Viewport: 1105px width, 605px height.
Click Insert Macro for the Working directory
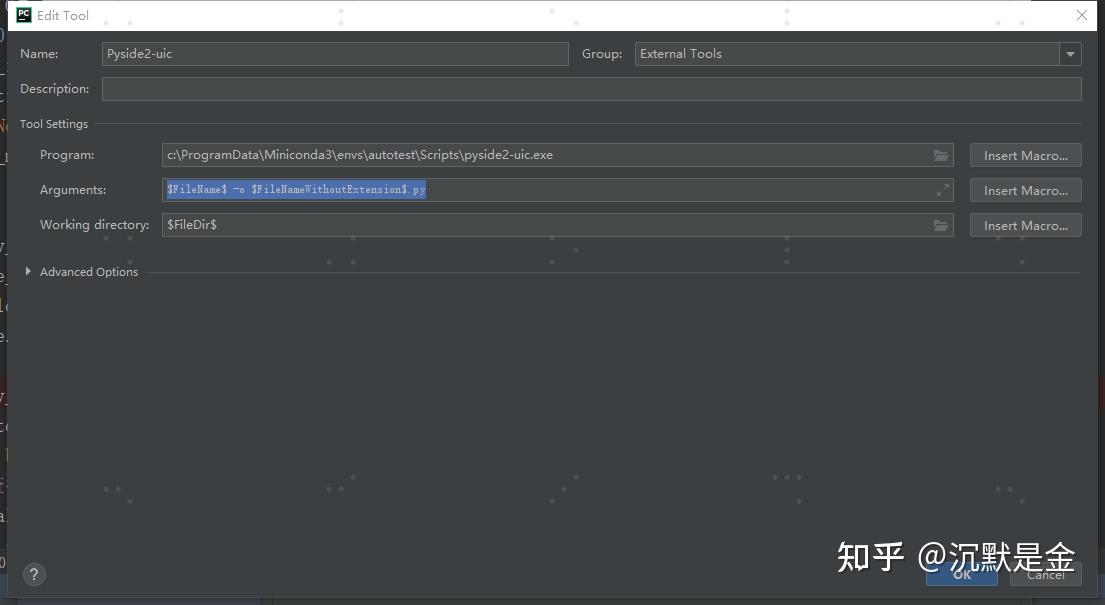pyautogui.click(x=1025, y=225)
